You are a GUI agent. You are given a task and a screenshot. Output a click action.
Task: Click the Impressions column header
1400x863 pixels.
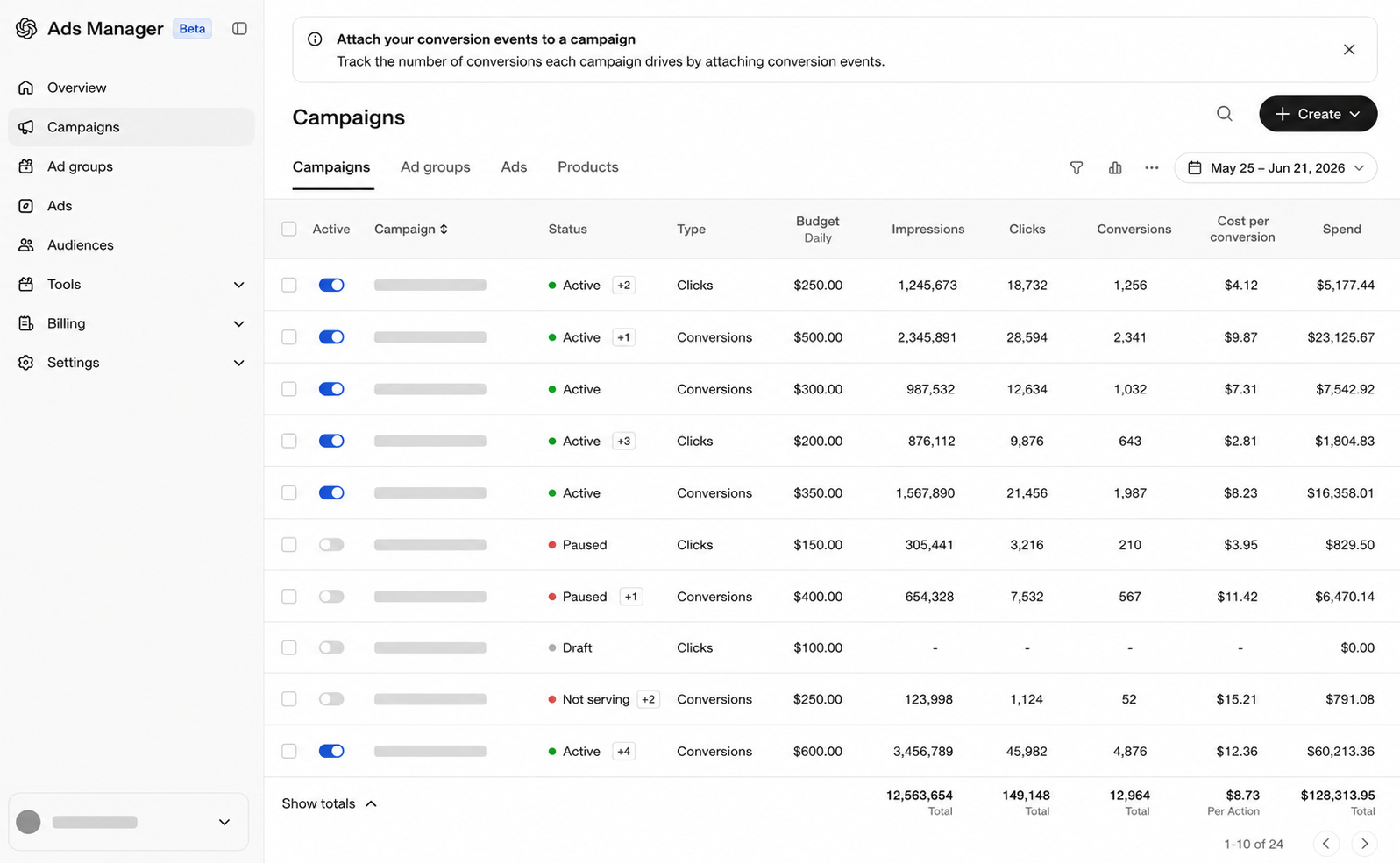pyautogui.click(x=928, y=230)
